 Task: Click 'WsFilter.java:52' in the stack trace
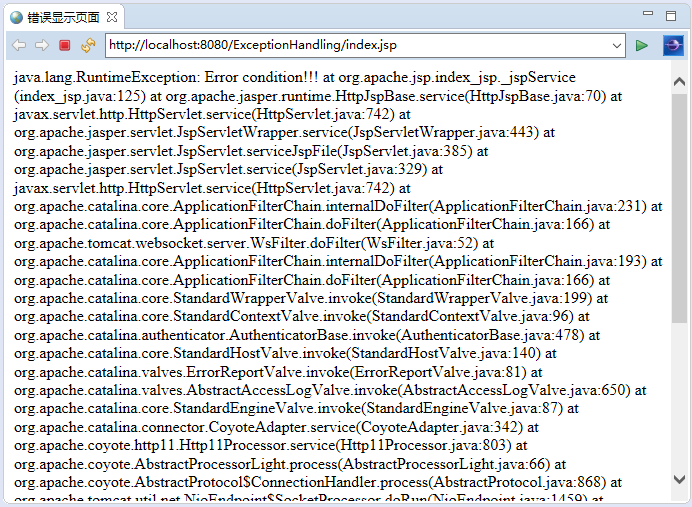[x=420, y=243]
